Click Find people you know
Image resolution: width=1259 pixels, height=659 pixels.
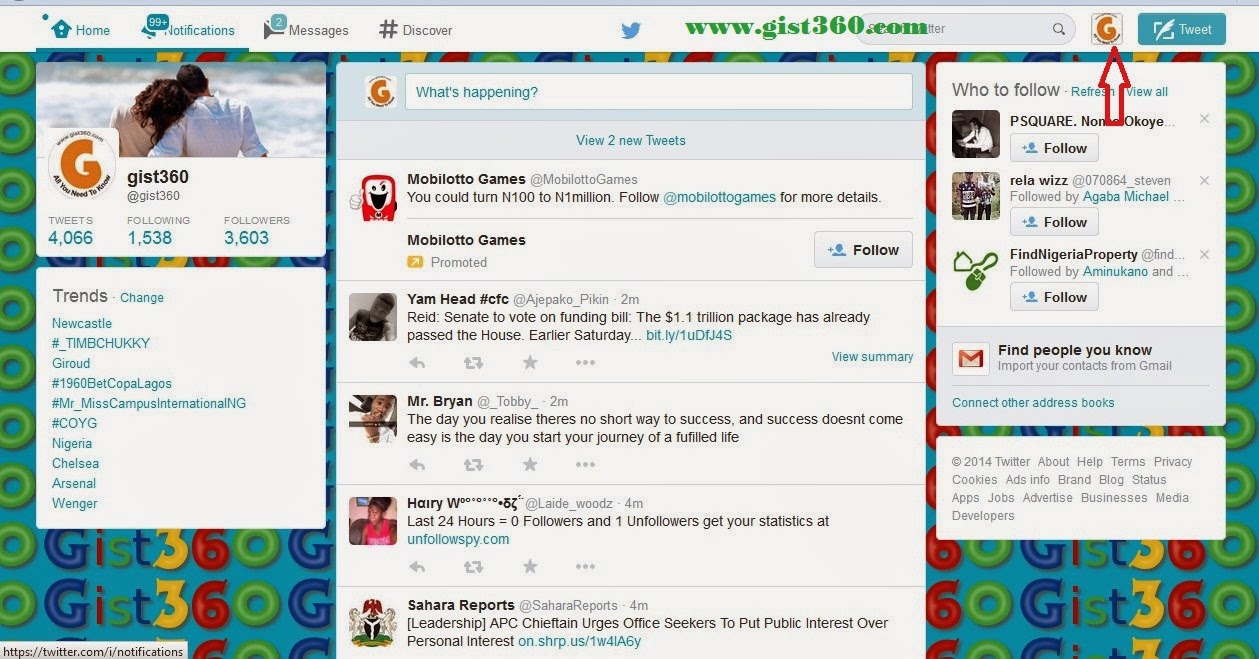[1075, 350]
